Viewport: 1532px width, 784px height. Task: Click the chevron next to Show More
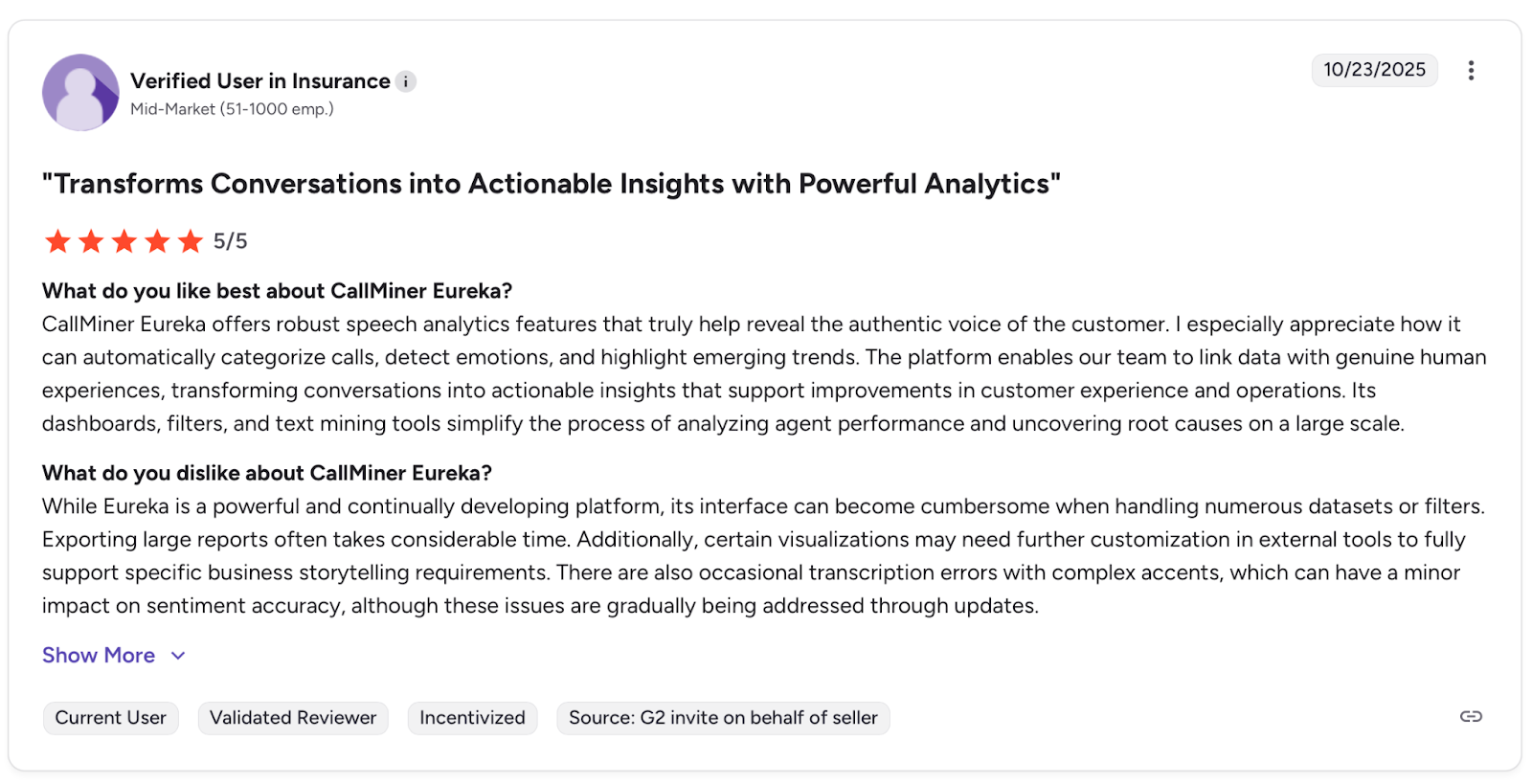178,656
